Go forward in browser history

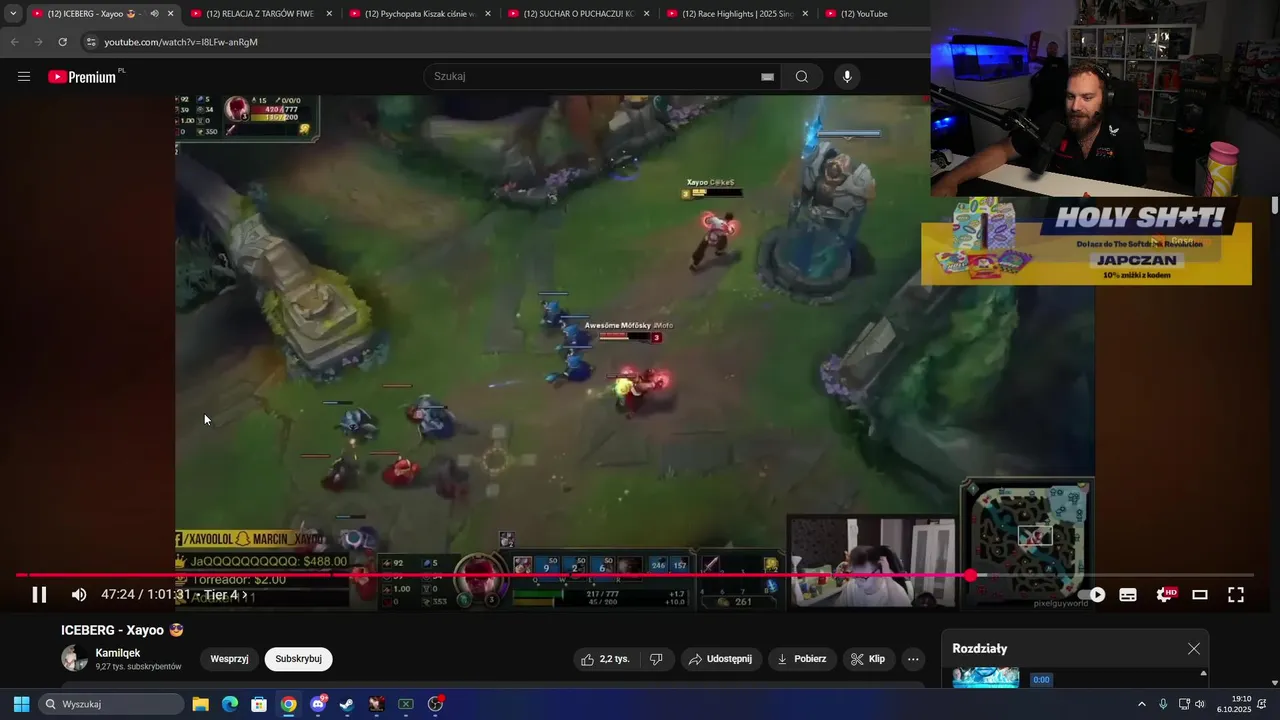(x=38, y=42)
